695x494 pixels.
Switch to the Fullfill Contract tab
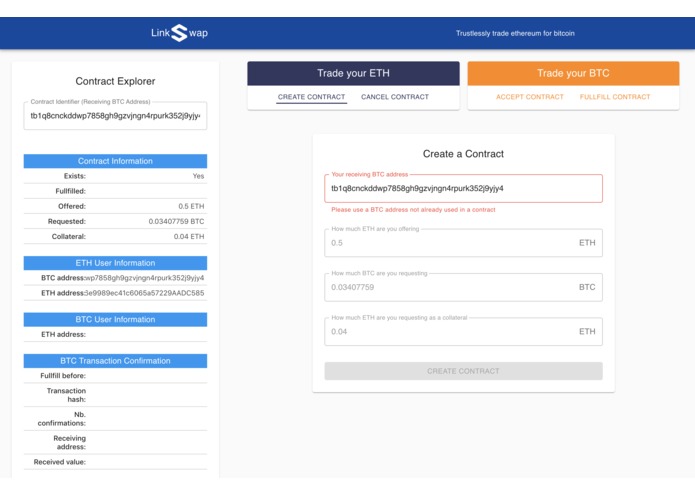tap(615, 97)
